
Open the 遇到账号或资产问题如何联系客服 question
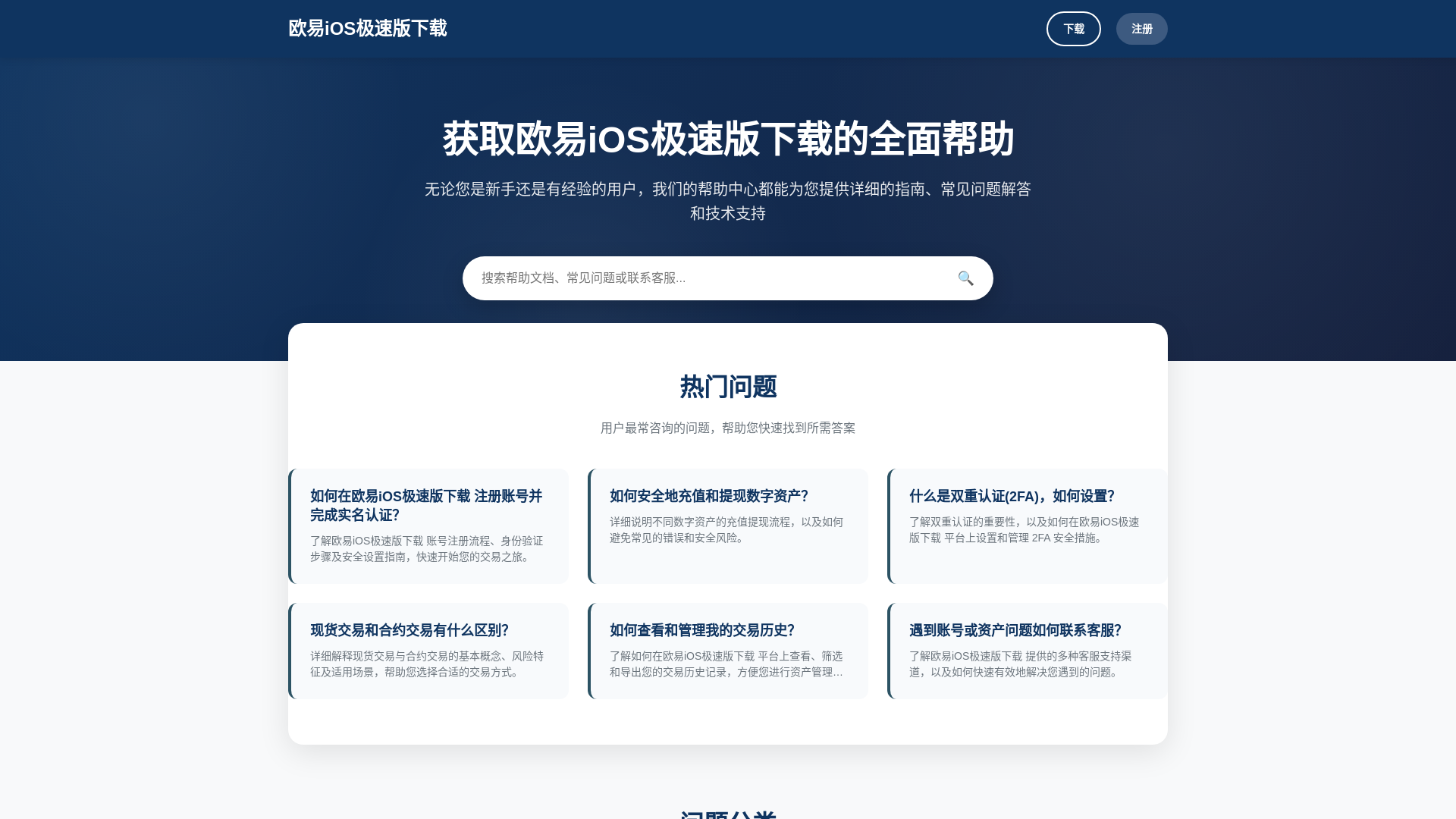pos(1028,651)
